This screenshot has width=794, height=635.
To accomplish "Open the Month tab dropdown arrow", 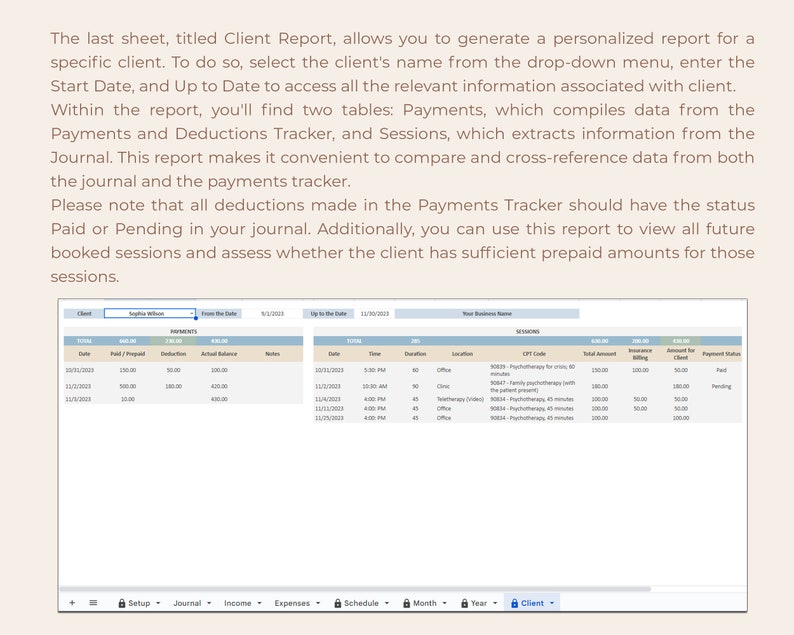I will pyautogui.click(x=445, y=603).
